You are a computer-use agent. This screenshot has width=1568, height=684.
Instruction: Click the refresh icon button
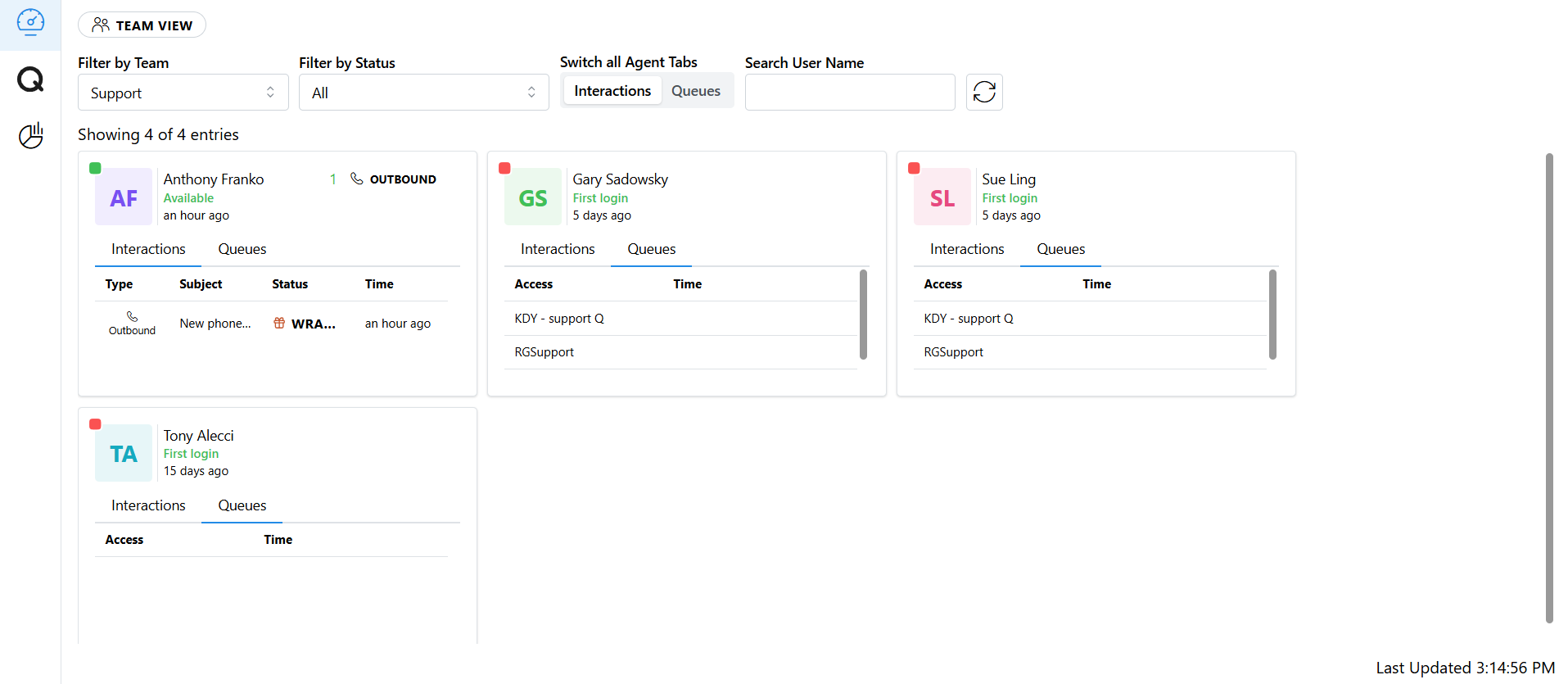pyautogui.click(x=984, y=92)
